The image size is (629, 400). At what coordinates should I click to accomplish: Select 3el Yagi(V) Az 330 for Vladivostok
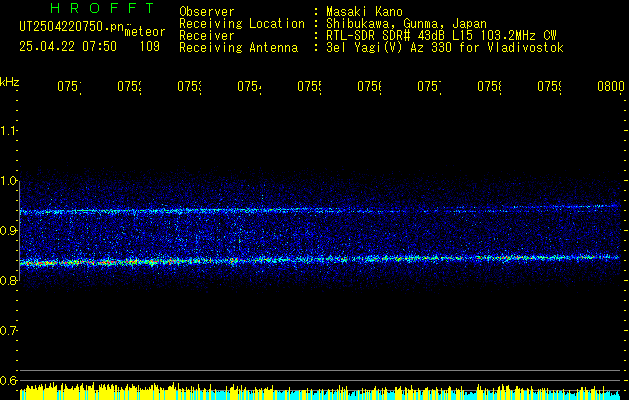click(x=445, y=48)
